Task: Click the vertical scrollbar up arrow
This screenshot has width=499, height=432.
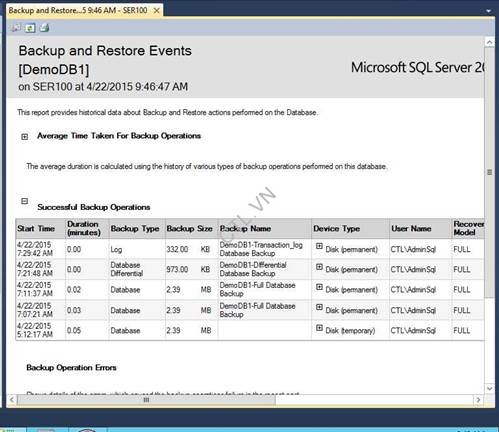Action: (x=489, y=42)
